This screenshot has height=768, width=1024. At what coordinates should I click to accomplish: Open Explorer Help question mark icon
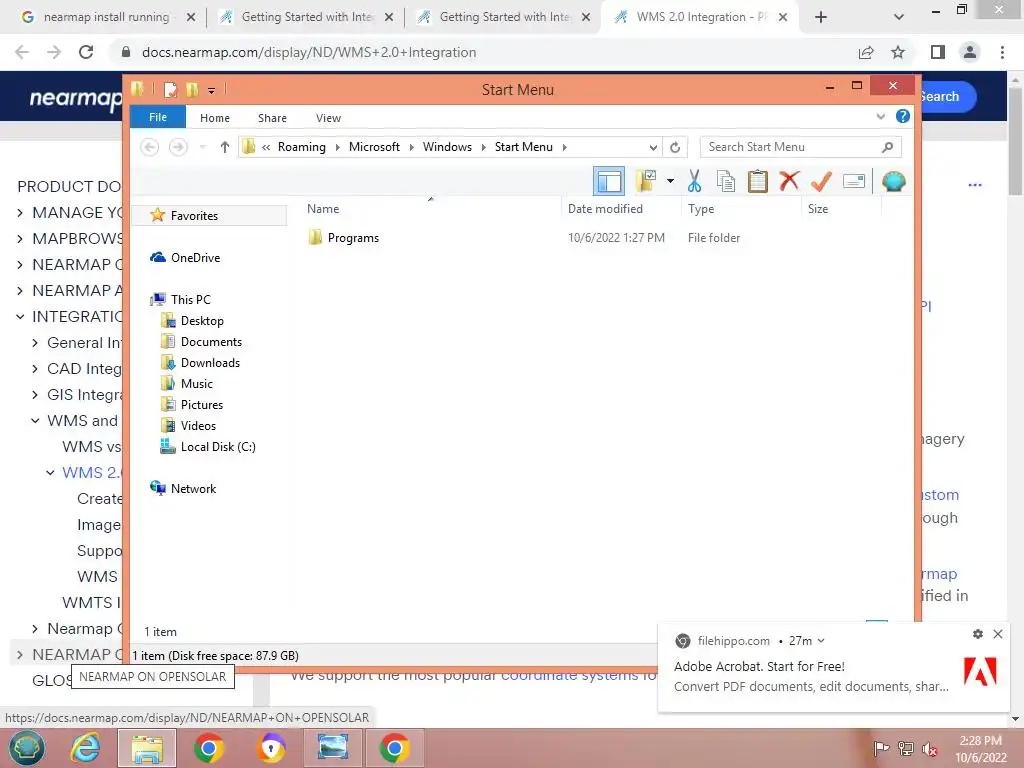tap(903, 116)
